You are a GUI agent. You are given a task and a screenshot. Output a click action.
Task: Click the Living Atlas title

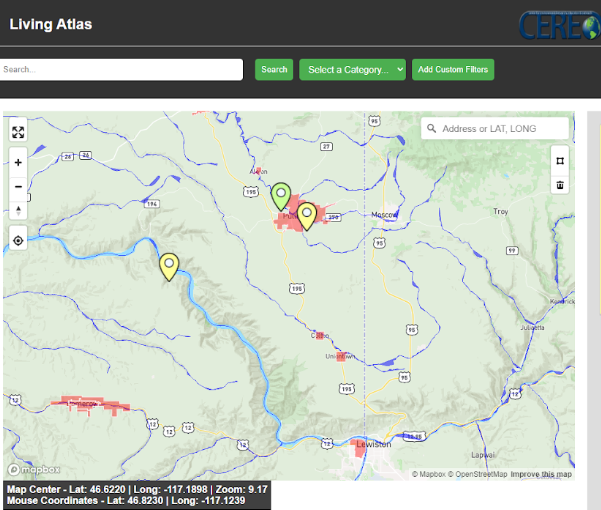(51, 24)
